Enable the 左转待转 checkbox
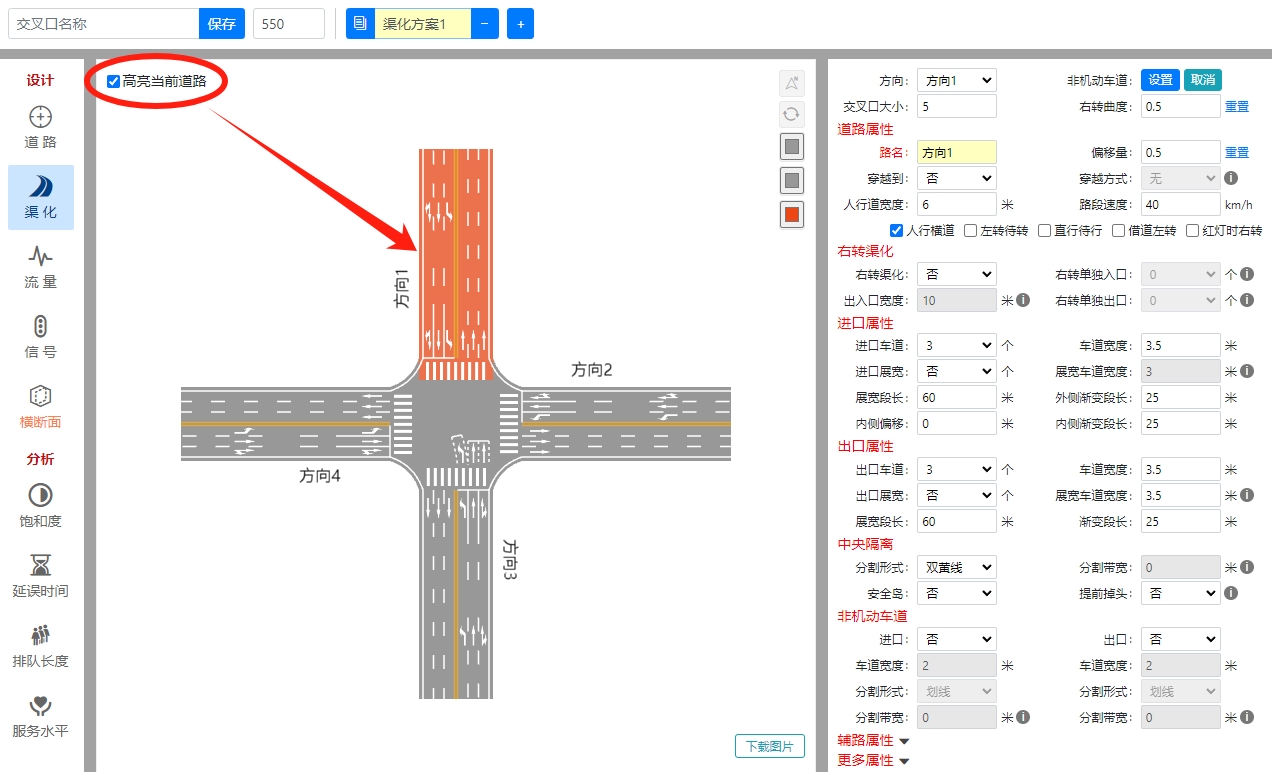The height and width of the screenshot is (772, 1272). point(970,230)
